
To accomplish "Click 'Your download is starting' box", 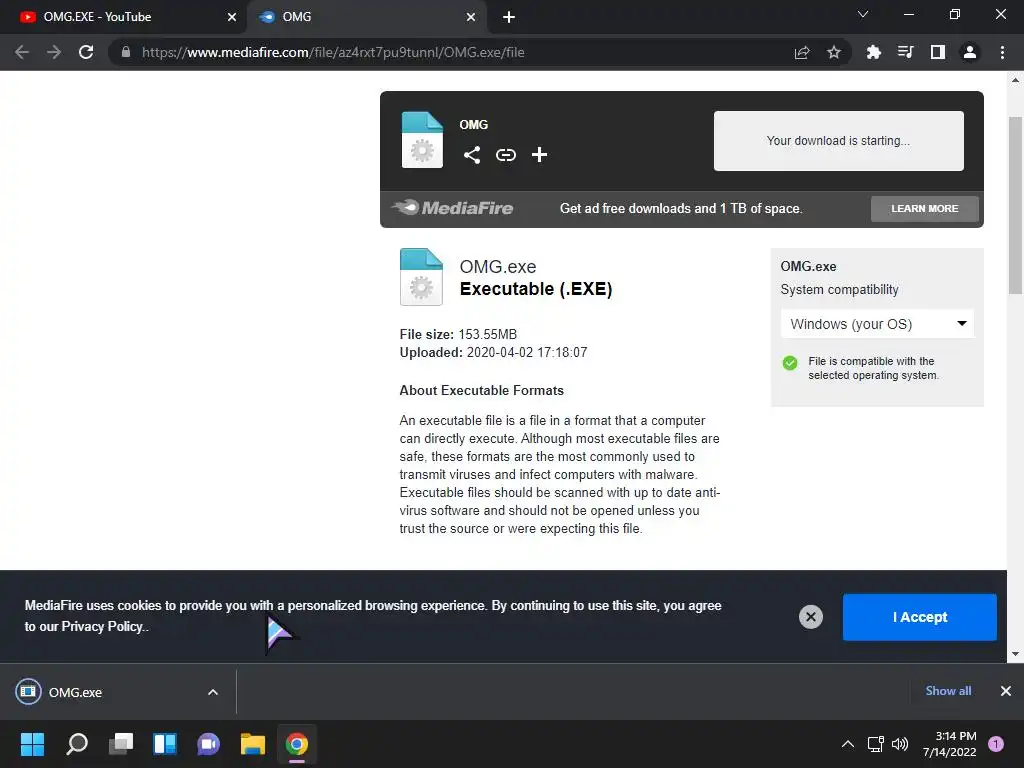I will coord(839,141).
